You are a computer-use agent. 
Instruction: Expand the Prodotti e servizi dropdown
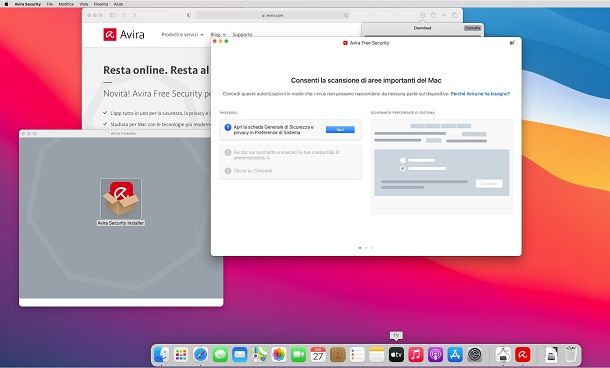[x=182, y=35]
